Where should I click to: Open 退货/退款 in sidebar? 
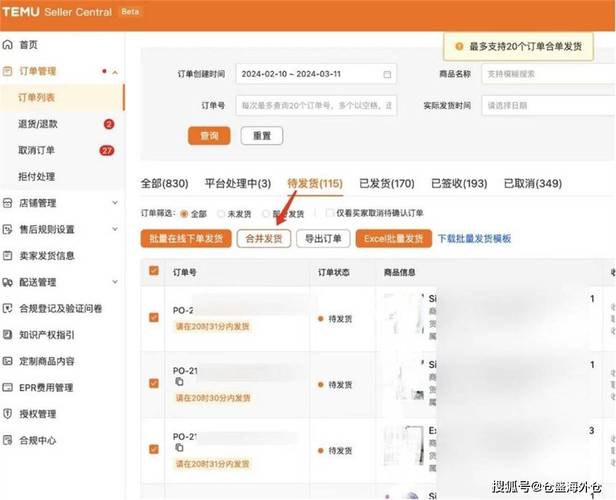(x=62, y=124)
